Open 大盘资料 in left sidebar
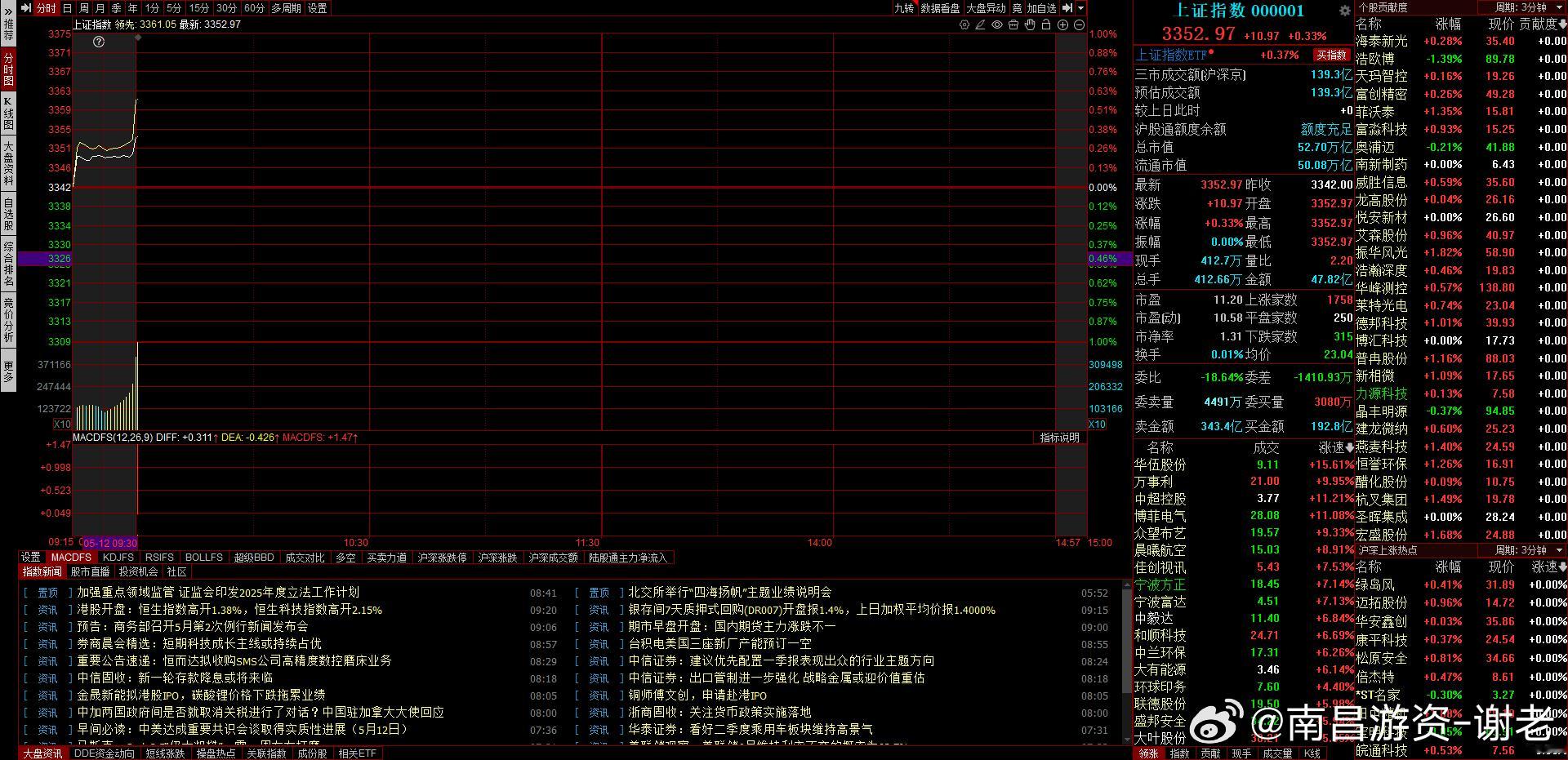The height and width of the screenshot is (760, 1568). 8,163
